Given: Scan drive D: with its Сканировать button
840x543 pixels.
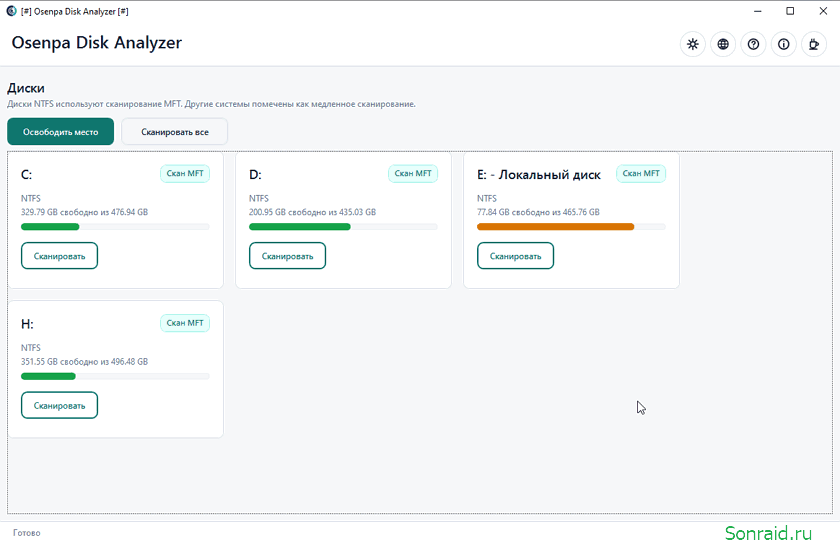Looking at the screenshot, I should pyautogui.click(x=287, y=256).
